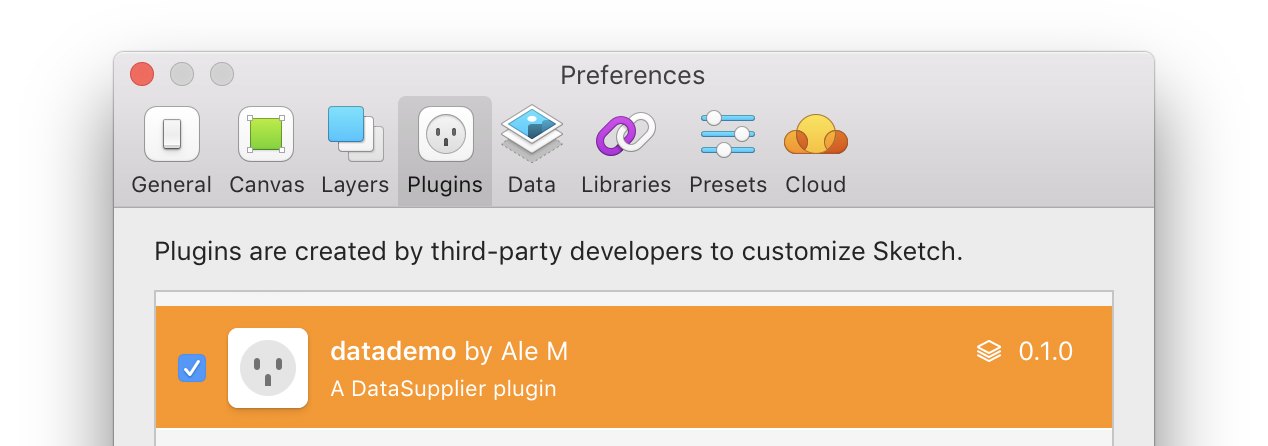Click the "A DataSupplier plugin" description text

(x=443, y=388)
